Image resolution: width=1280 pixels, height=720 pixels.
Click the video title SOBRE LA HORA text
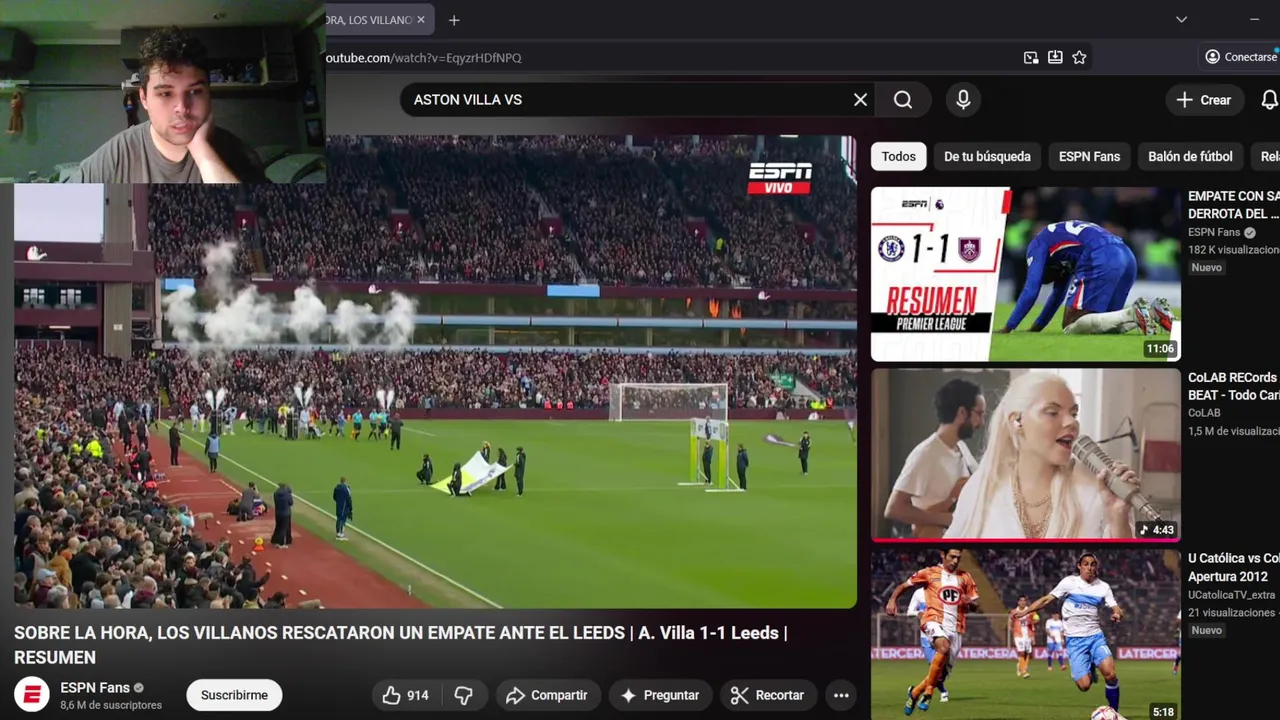coord(400,645)
